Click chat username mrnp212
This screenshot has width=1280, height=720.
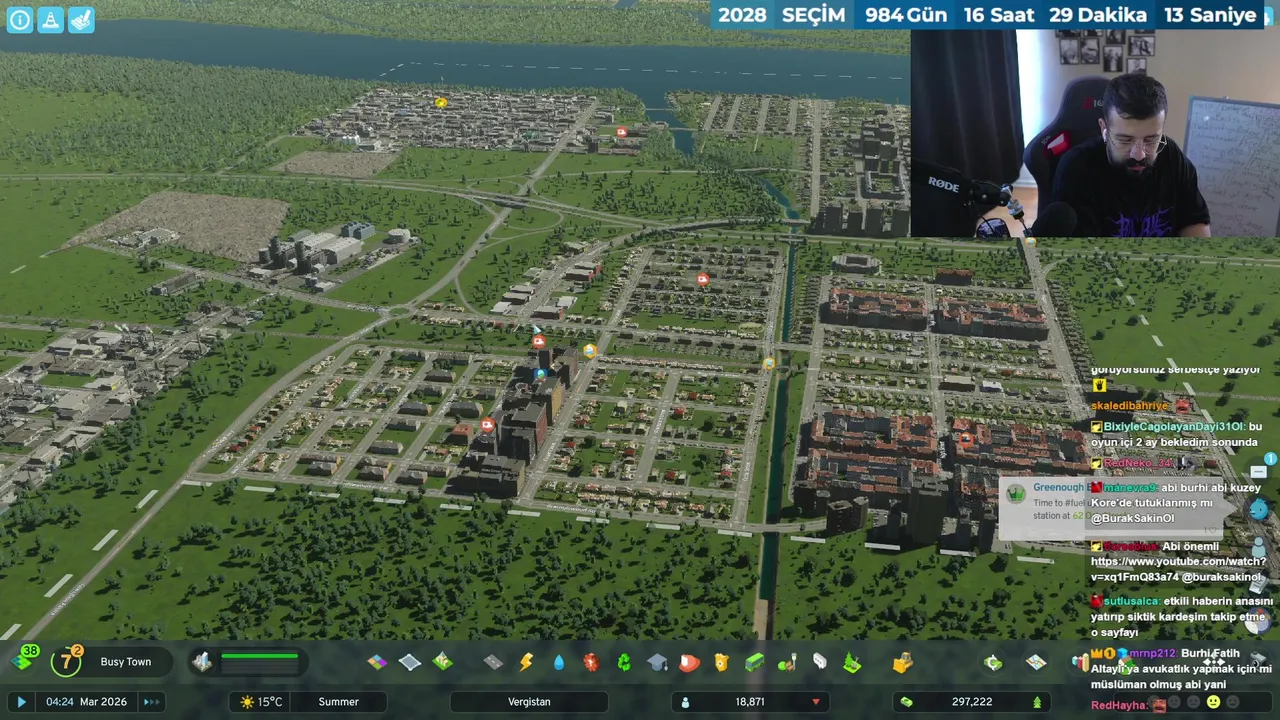(1152, 653)
